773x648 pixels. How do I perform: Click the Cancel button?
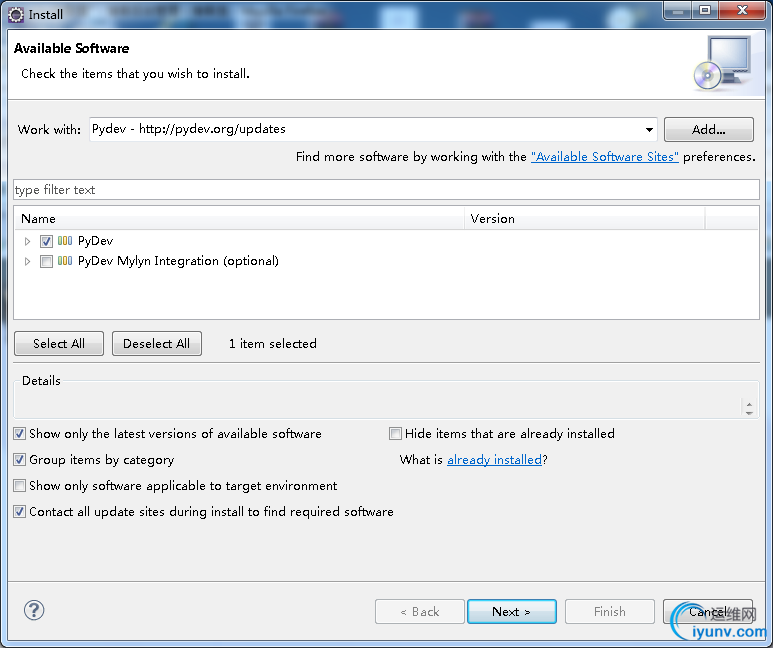pyautogui.click(x=708, y=612)
